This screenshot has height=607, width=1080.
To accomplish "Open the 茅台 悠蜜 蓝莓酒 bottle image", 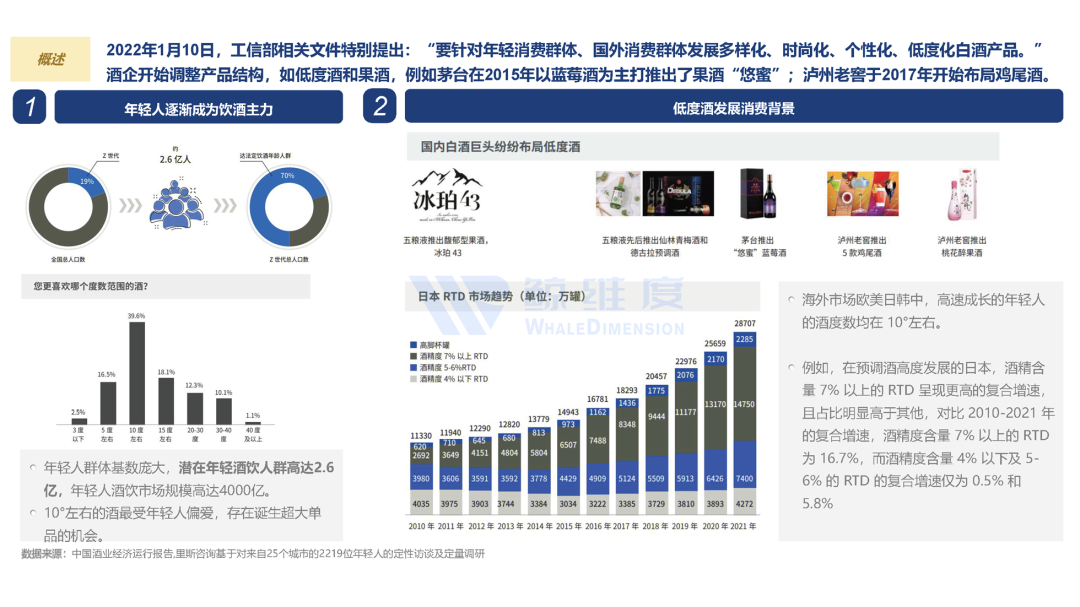I will [x=758, y=194].
